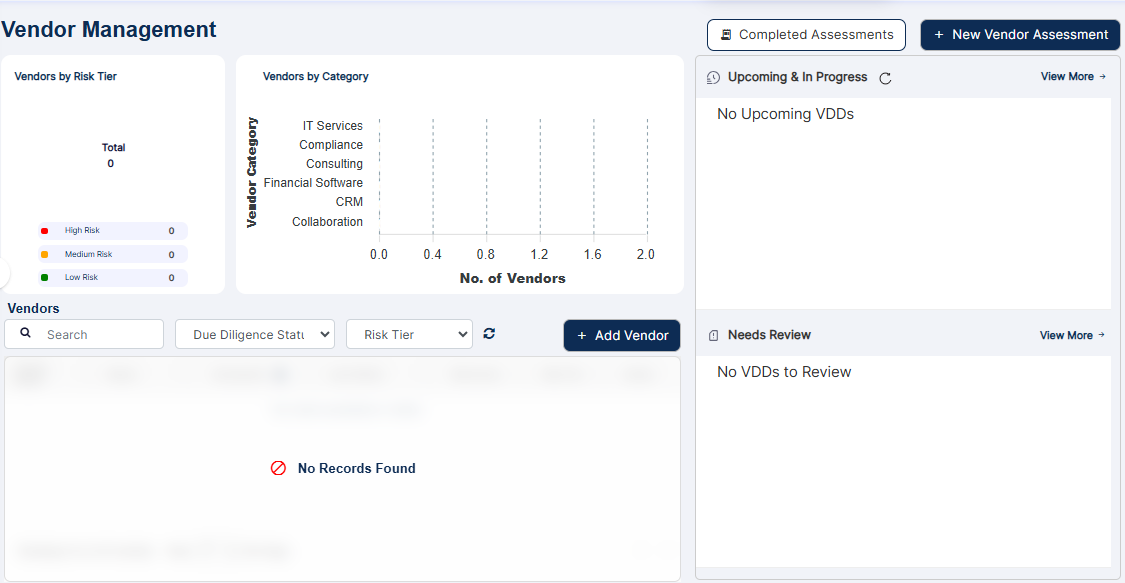Click the reload icon beside Upcoming & In Progress
Screen dimensions: 1125x583
(x=884, y=77)
